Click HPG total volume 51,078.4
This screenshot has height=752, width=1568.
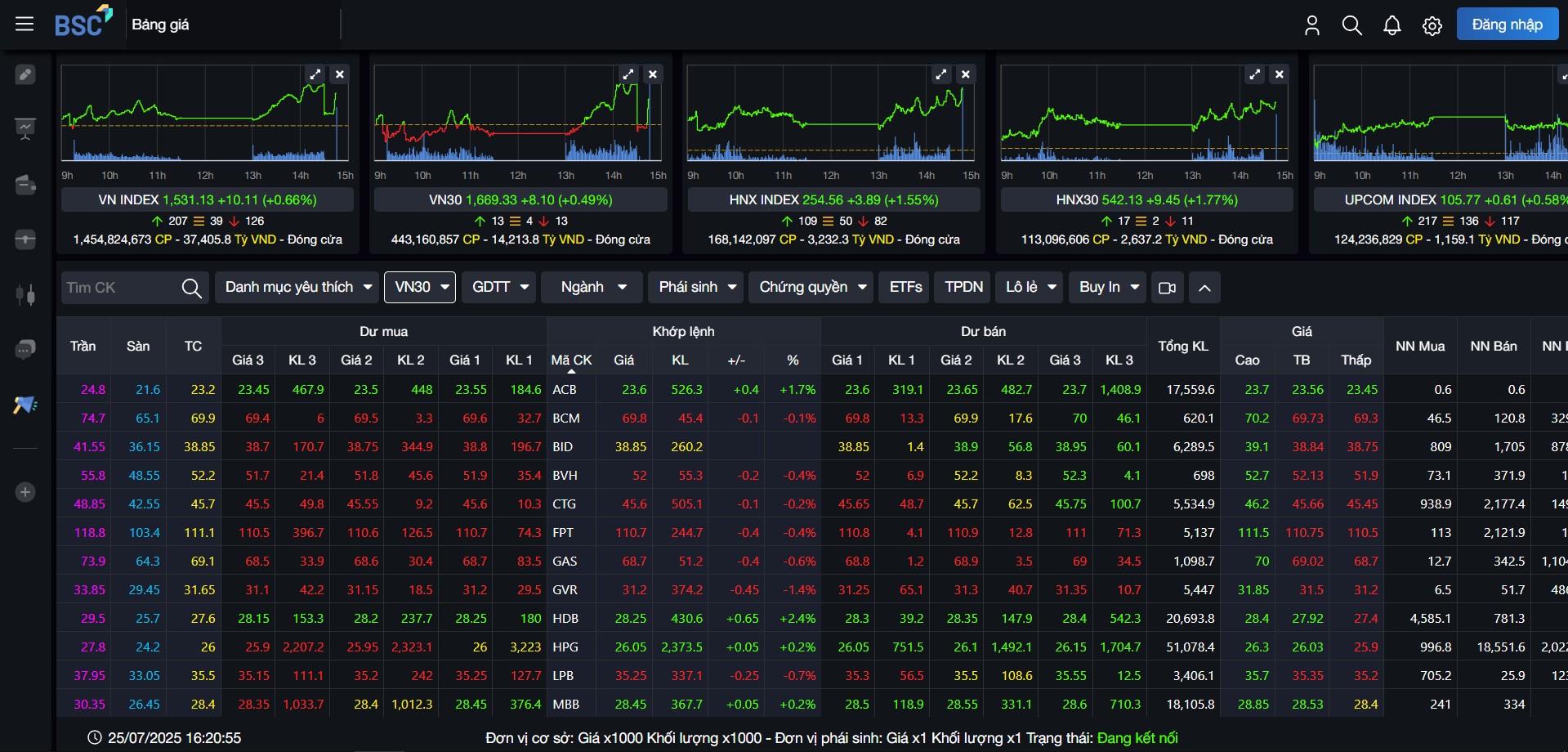click(x=1189, y=647)
